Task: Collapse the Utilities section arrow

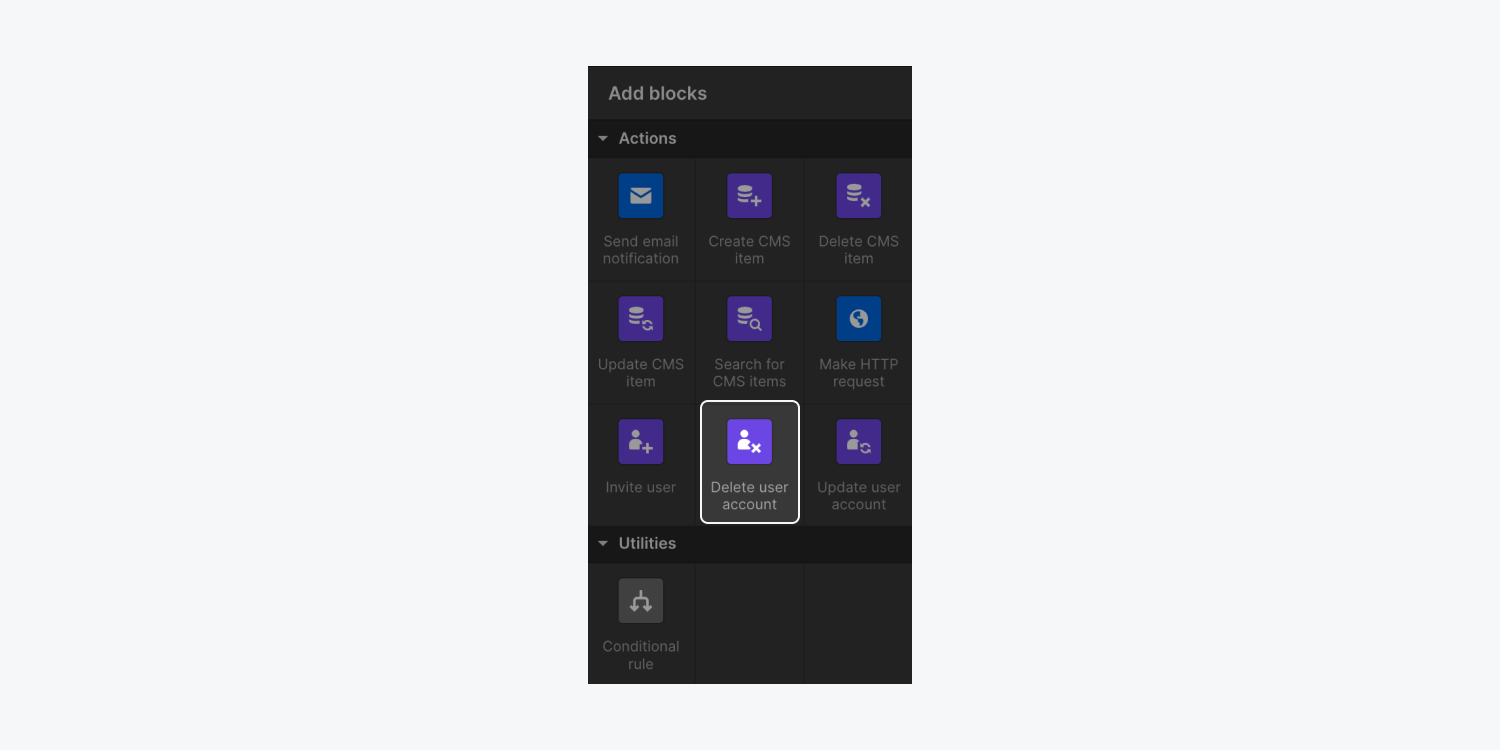Action: 603,544
